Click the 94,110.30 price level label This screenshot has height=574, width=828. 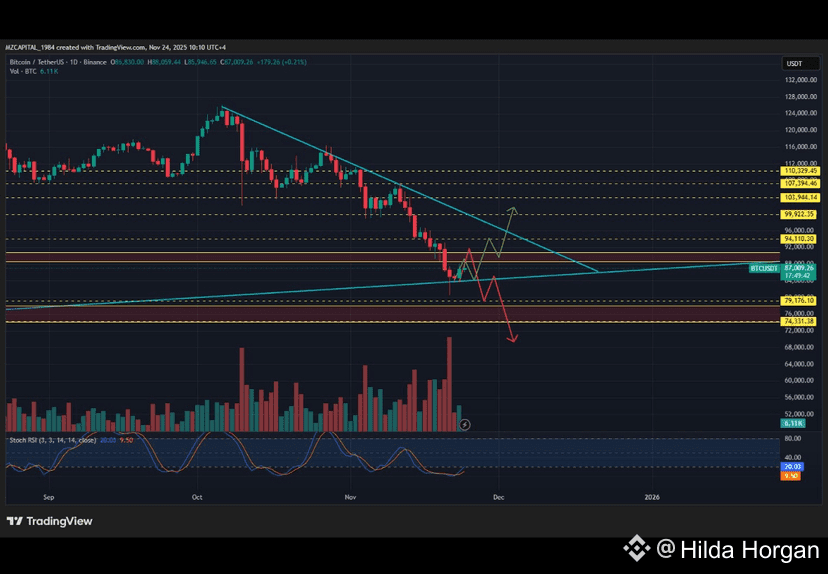click(799, 239)
